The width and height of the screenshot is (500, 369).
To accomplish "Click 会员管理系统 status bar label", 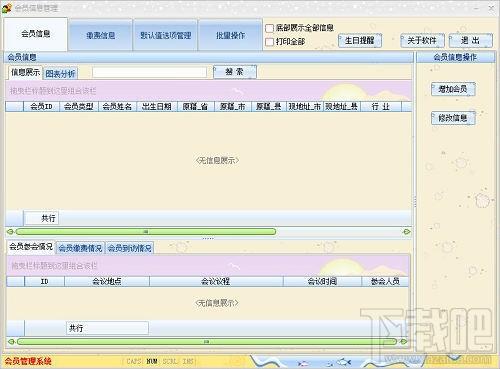I will 28,361.
